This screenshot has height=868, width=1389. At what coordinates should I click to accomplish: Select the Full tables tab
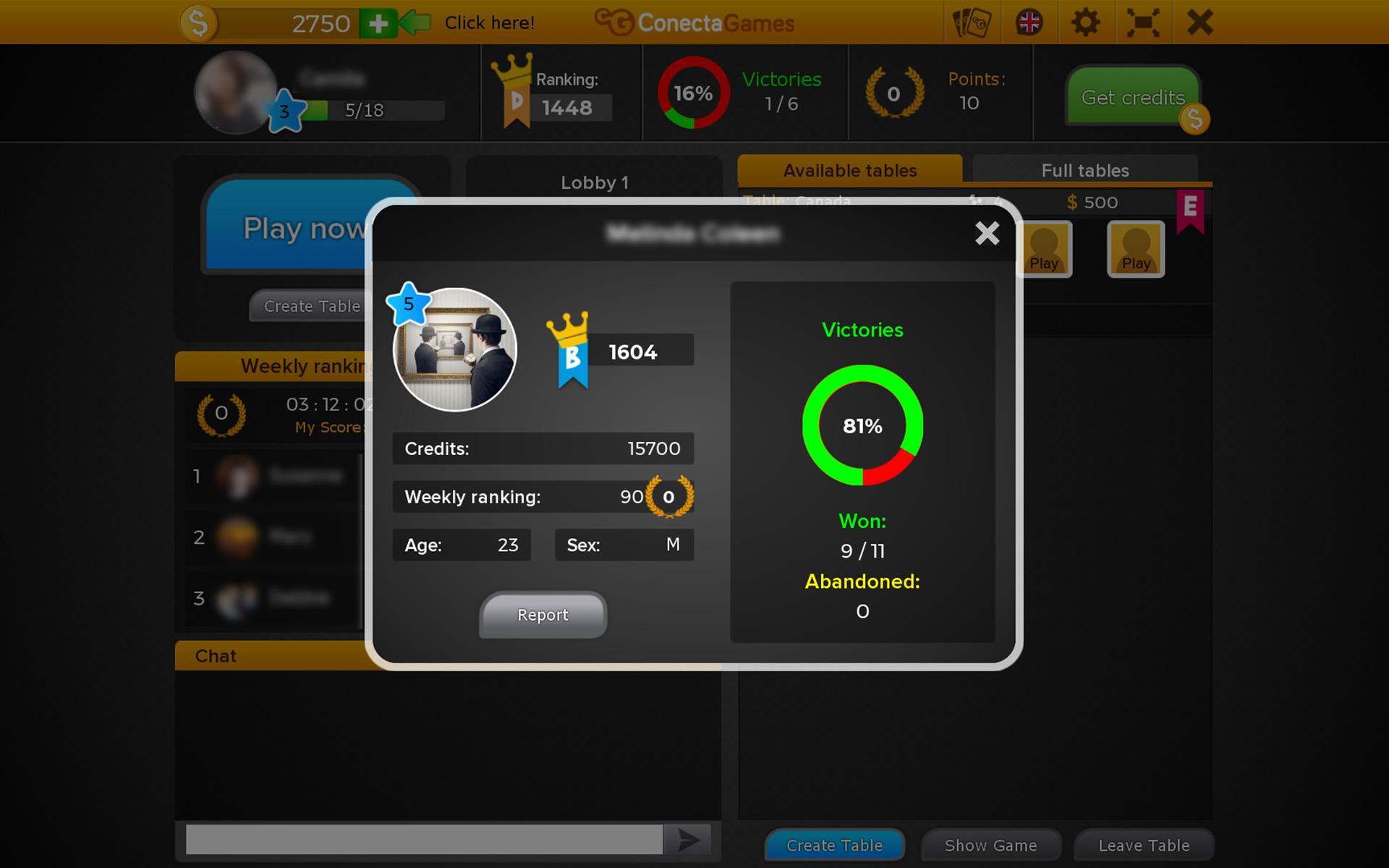(1084, 170)
